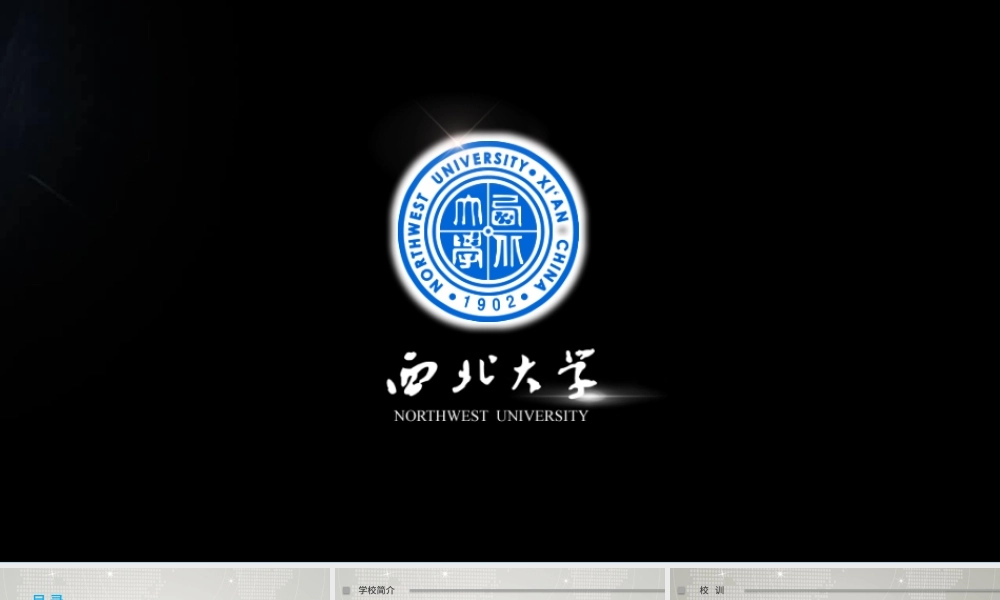Open the 学校简介 slide thumbnail

[x=500, y=584]
